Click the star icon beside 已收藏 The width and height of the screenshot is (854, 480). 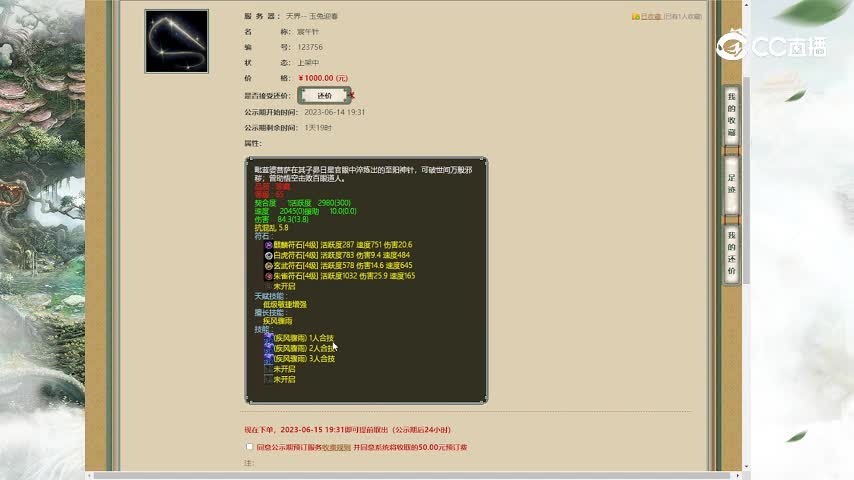[x=636, y=17]
